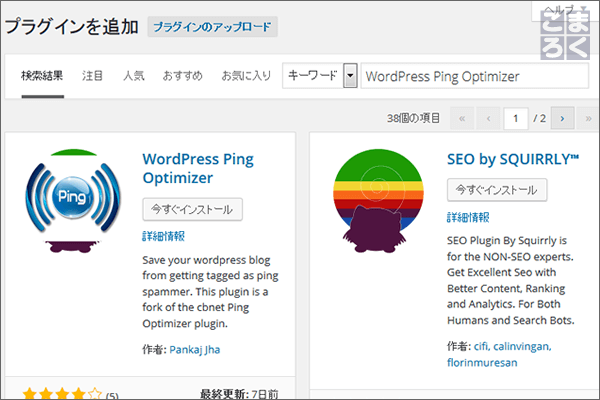Click the SEO by SQUIRRLY plugin icon

(378, 201)
